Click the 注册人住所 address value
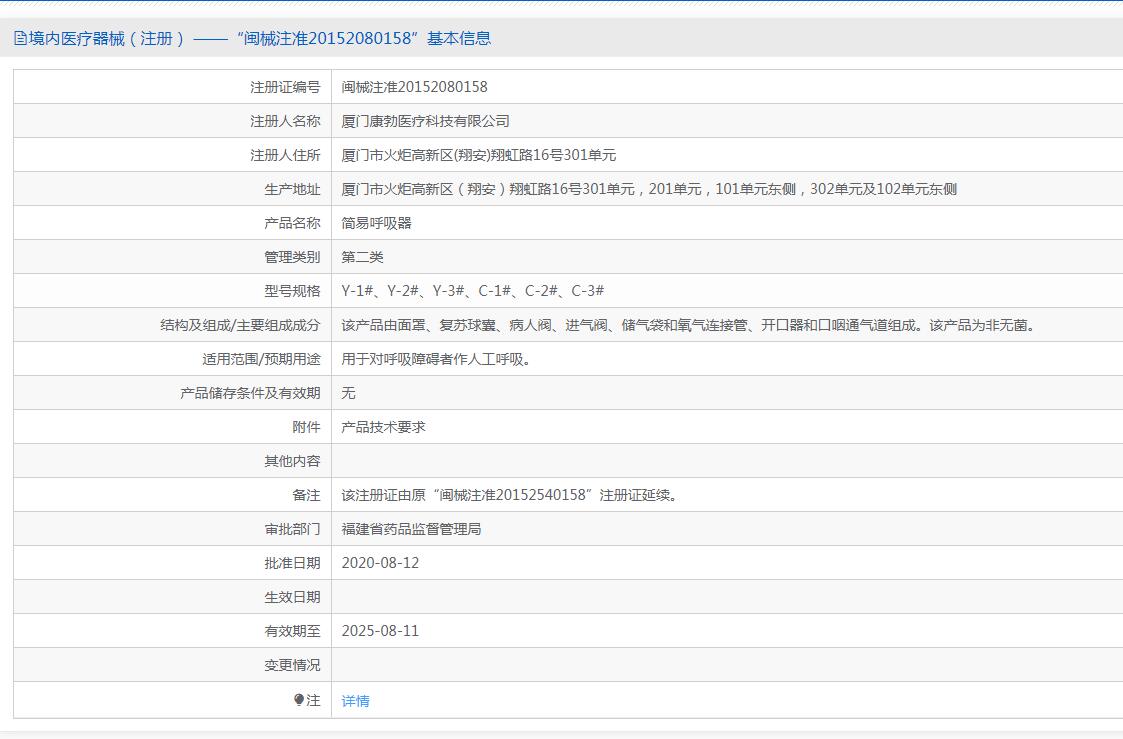Image resolution: width=1123 pixels, height=739 pixels. coord(478,155)
